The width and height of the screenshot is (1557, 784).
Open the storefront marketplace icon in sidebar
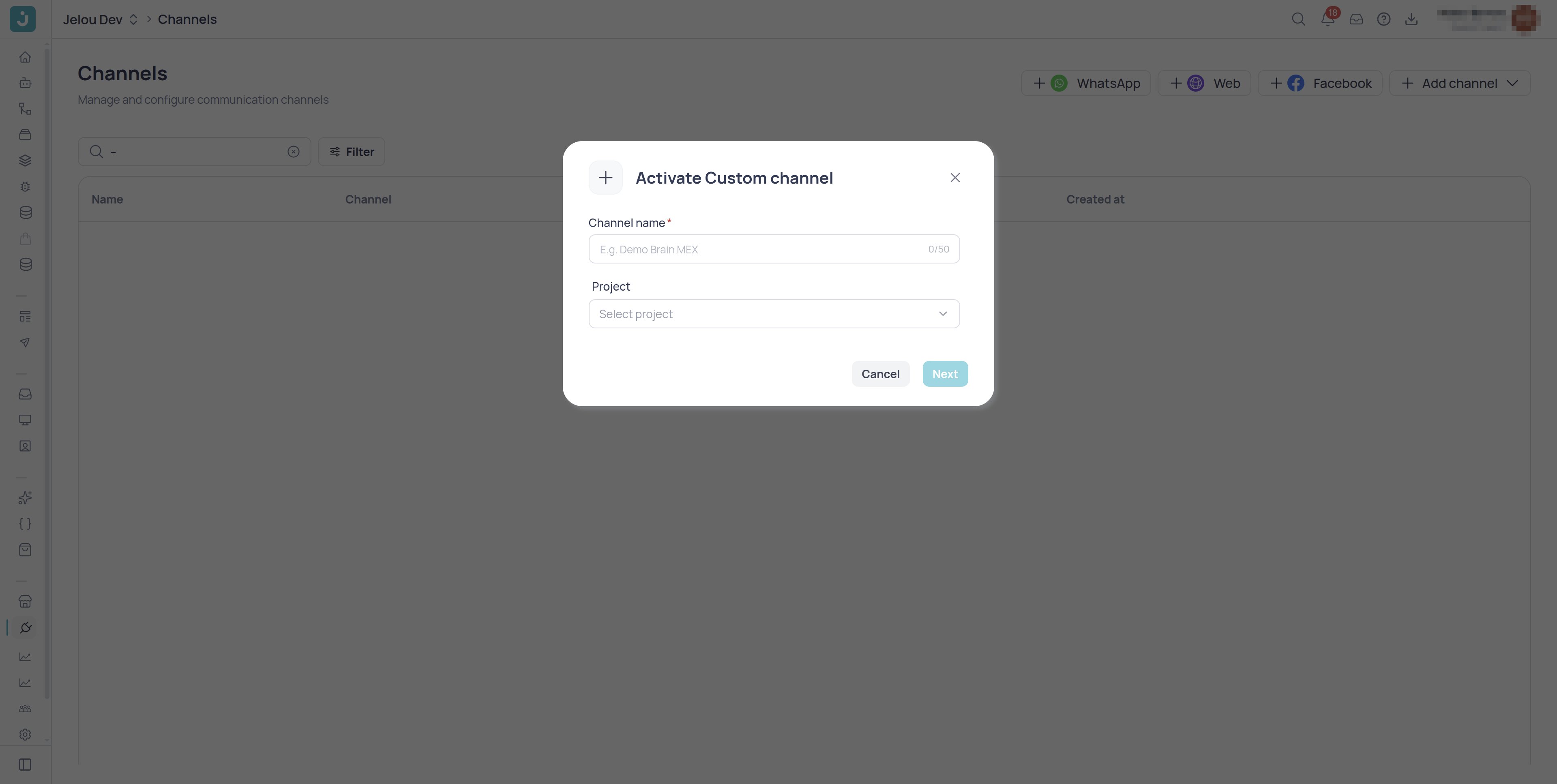pyautogui.click(x=25, y=602)
